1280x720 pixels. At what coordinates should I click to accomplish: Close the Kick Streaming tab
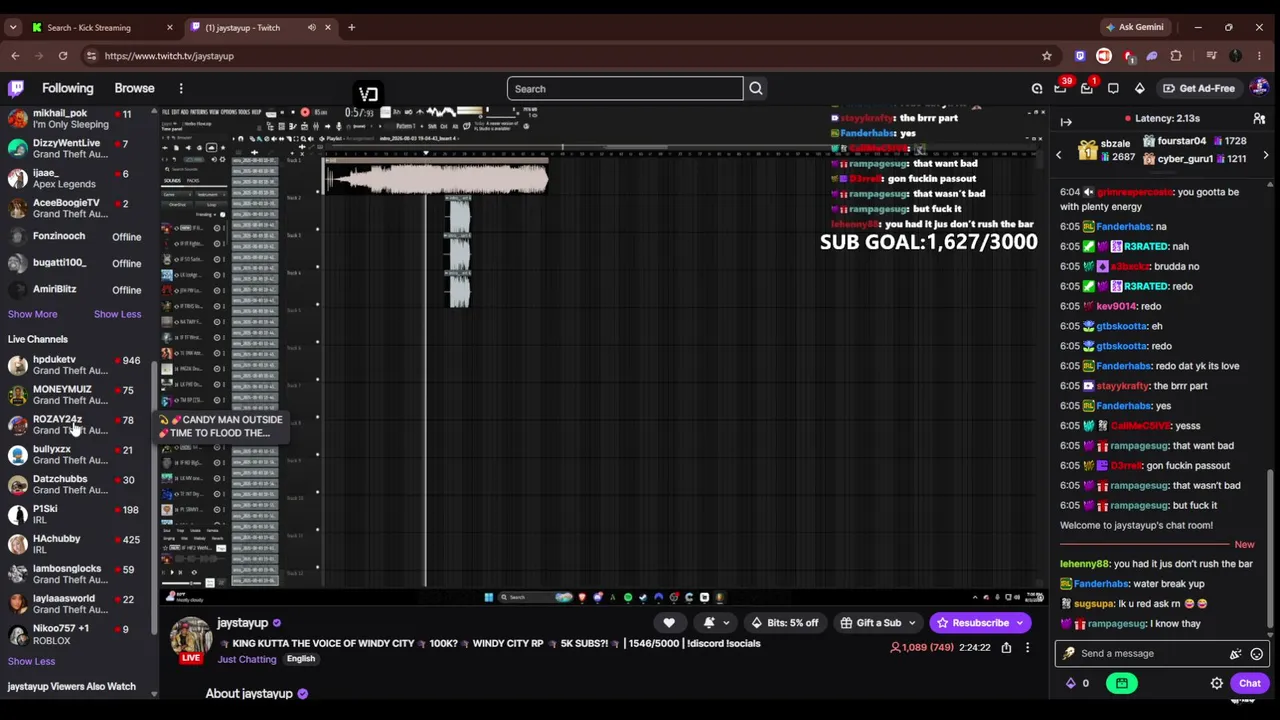[x=169, y=27]
